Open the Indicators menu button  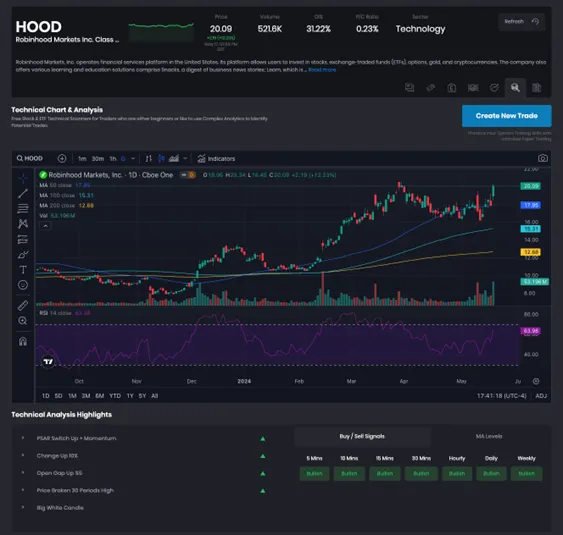216,158
